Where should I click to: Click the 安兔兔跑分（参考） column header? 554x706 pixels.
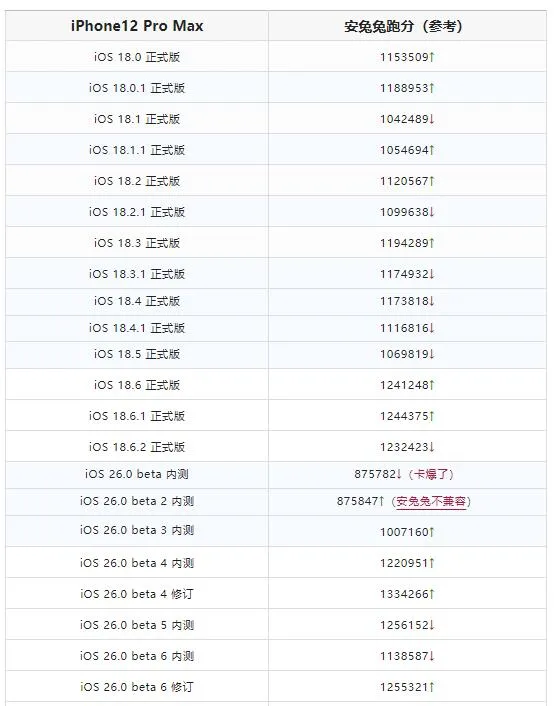(x=404, y=27)
